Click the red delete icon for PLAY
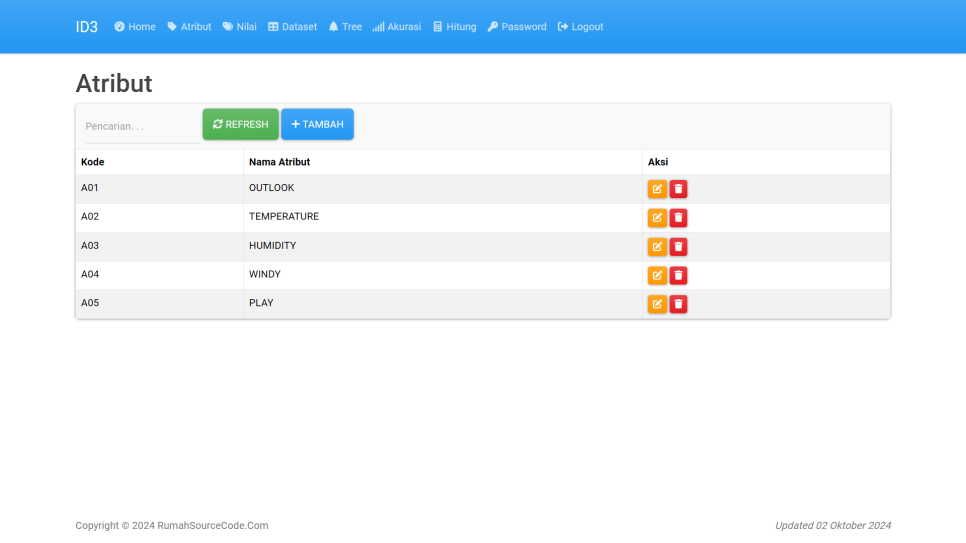The height and width of the screenshot is (543, 966). coord(678,304)
